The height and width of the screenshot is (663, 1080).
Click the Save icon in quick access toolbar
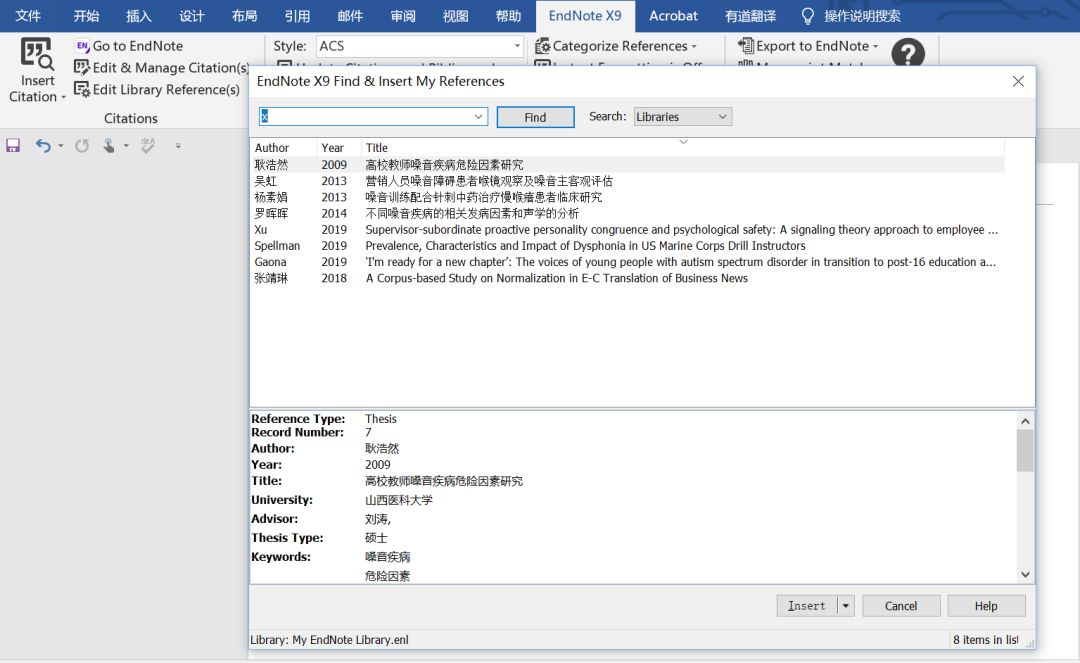(13, 145)
